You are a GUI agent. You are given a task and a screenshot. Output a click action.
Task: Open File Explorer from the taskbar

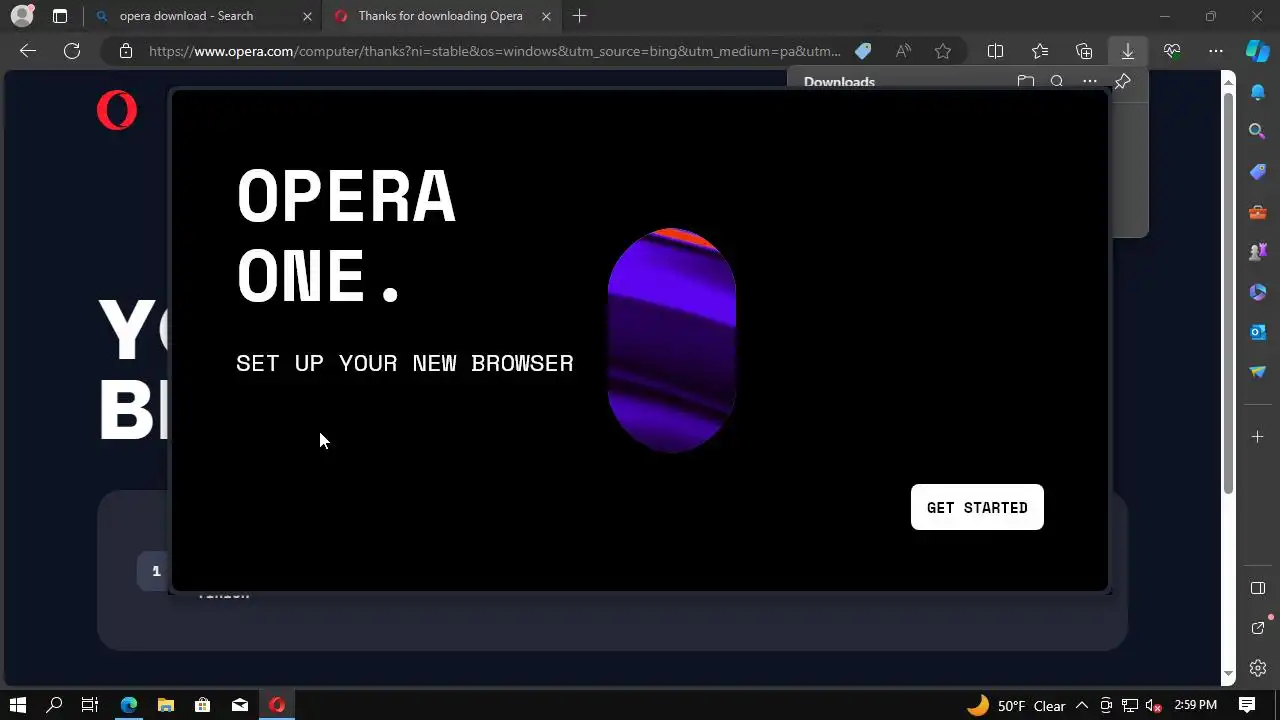[166, 705]
